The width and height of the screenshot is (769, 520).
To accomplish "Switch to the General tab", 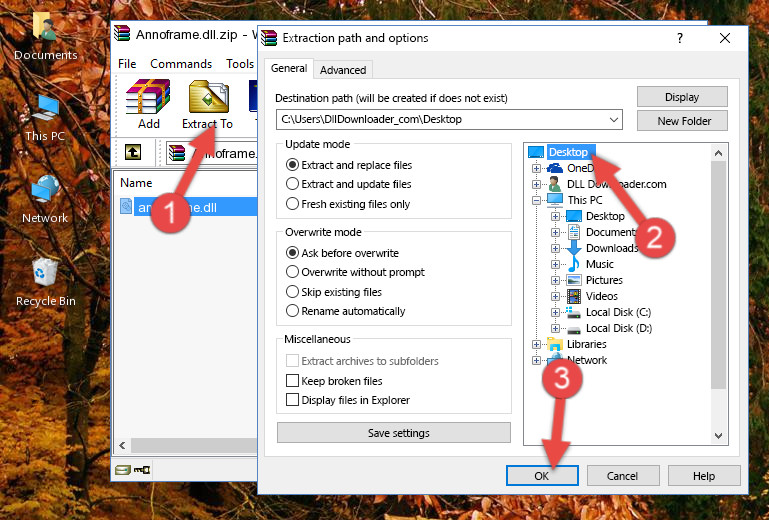I will coord(289,68).
